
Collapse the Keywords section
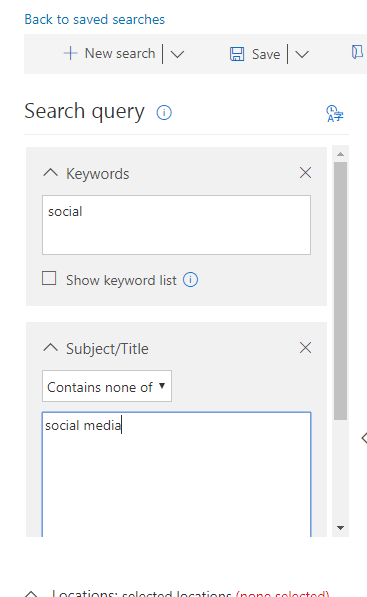(51, 173)
